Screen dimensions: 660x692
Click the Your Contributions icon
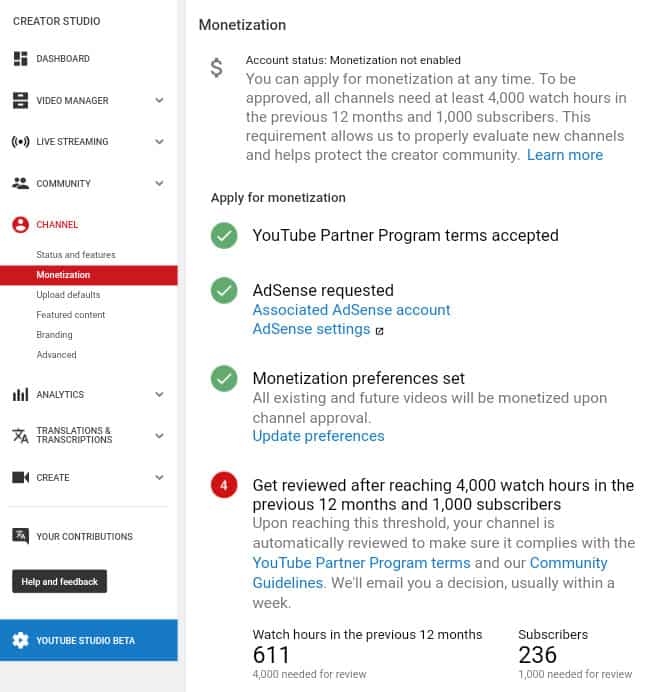[20, 537]
